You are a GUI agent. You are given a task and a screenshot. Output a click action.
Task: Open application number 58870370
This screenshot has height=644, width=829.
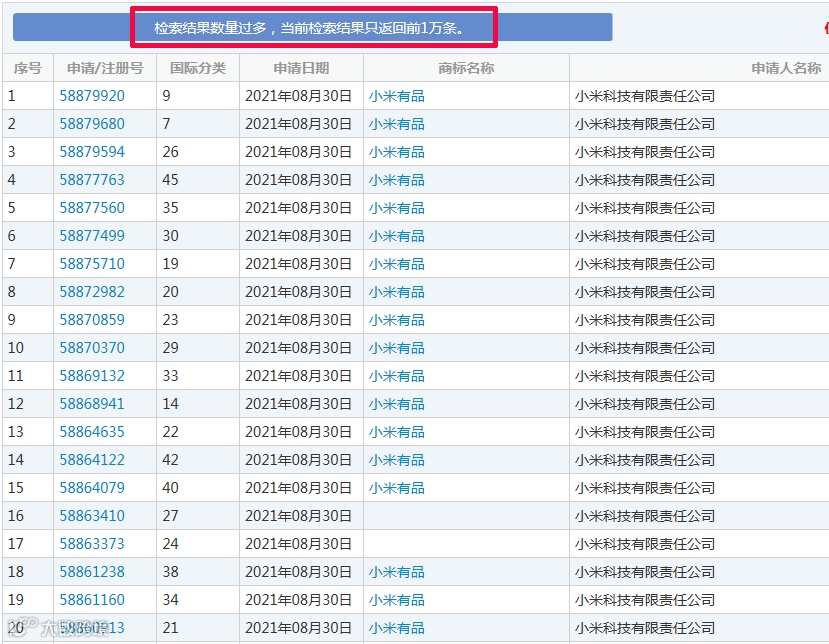coord(92,348)
